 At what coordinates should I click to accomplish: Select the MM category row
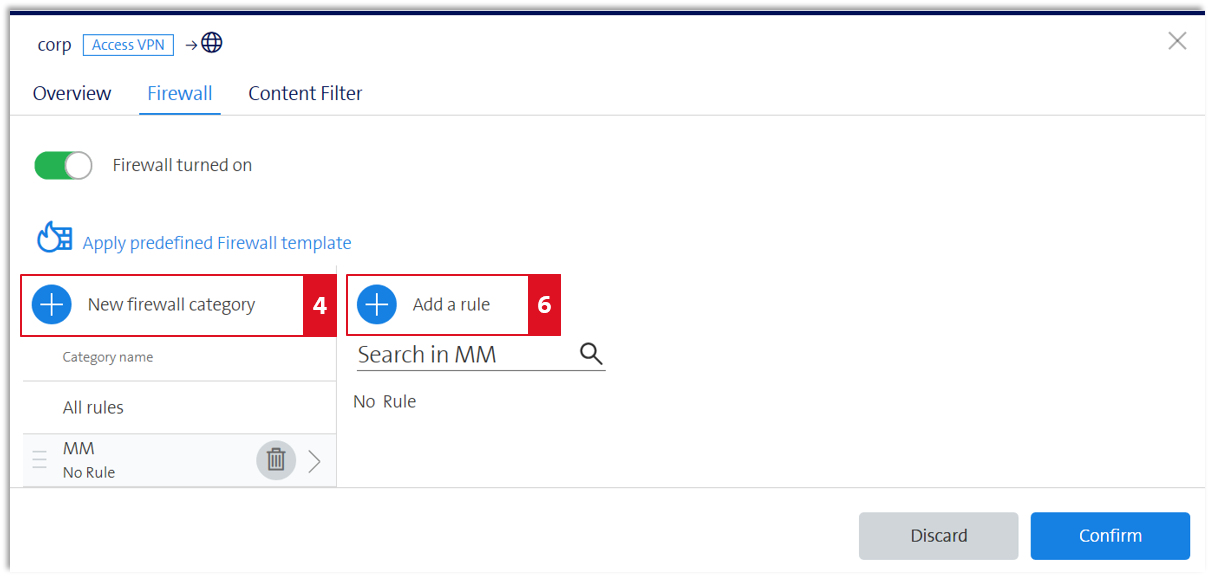(180, 461)
